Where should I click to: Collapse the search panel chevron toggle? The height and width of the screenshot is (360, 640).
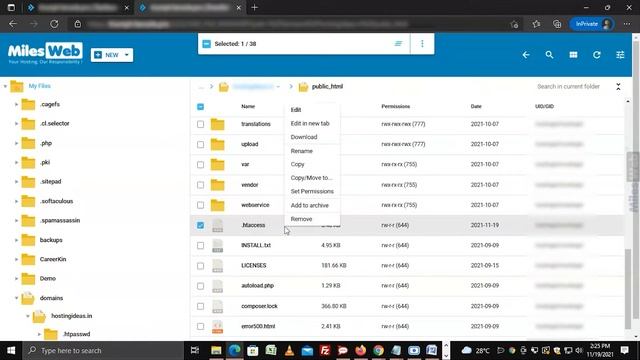pyautogui.click(x=618, y=87)
